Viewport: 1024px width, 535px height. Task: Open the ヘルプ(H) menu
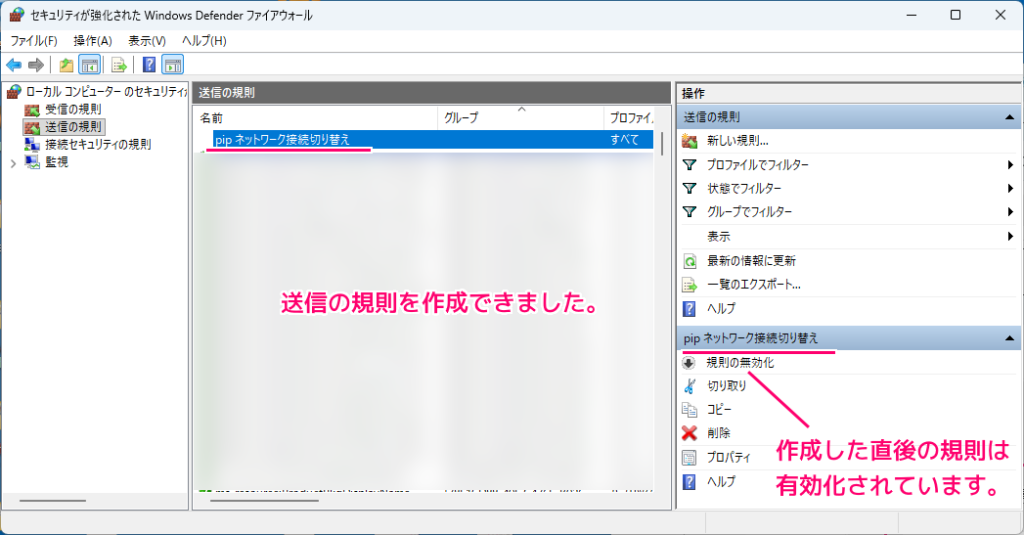point(204,41)
